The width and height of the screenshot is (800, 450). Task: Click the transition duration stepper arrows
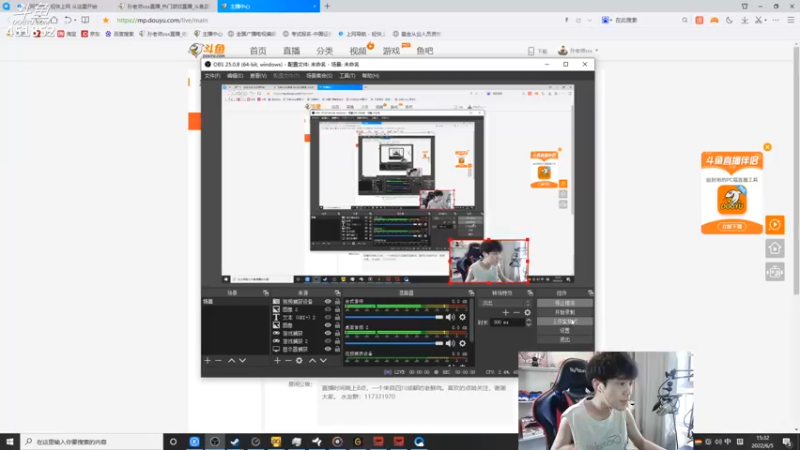[529, 322]
